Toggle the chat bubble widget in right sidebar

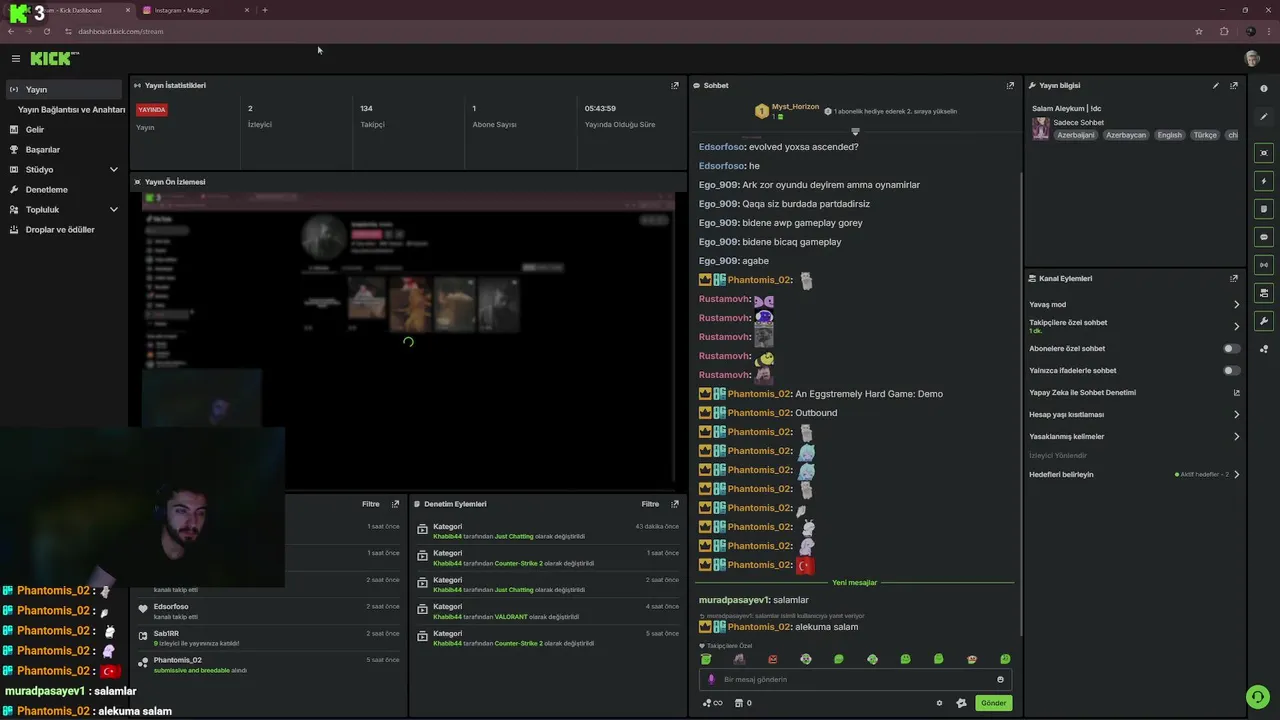point(1264,237)
